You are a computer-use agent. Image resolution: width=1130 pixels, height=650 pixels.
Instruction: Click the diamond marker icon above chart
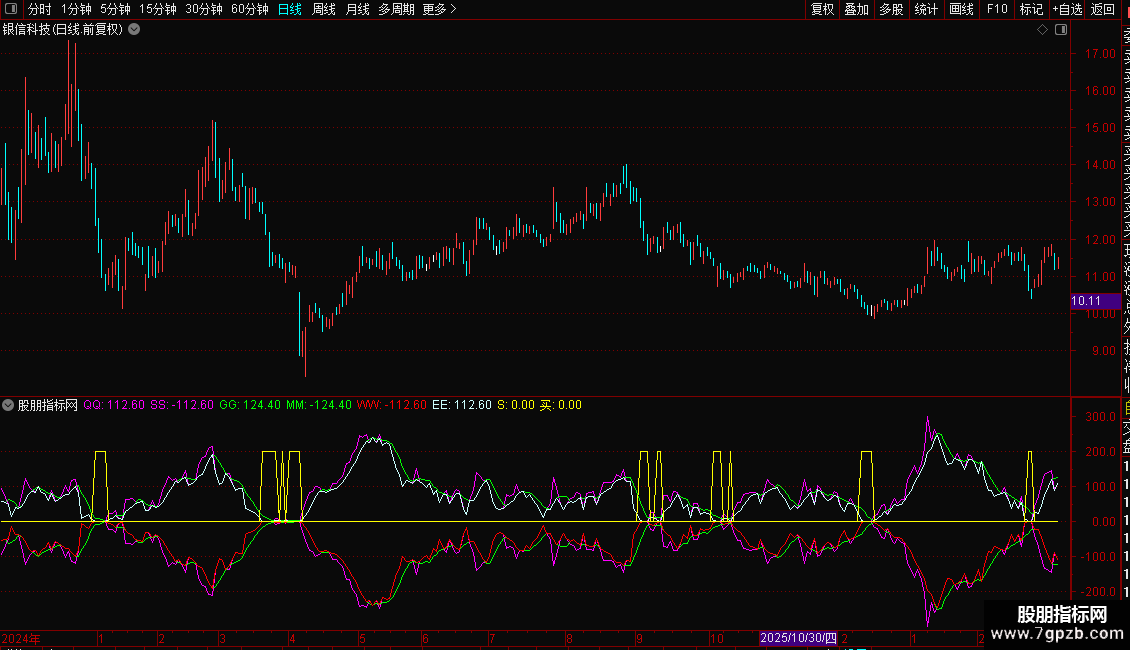1042,30
